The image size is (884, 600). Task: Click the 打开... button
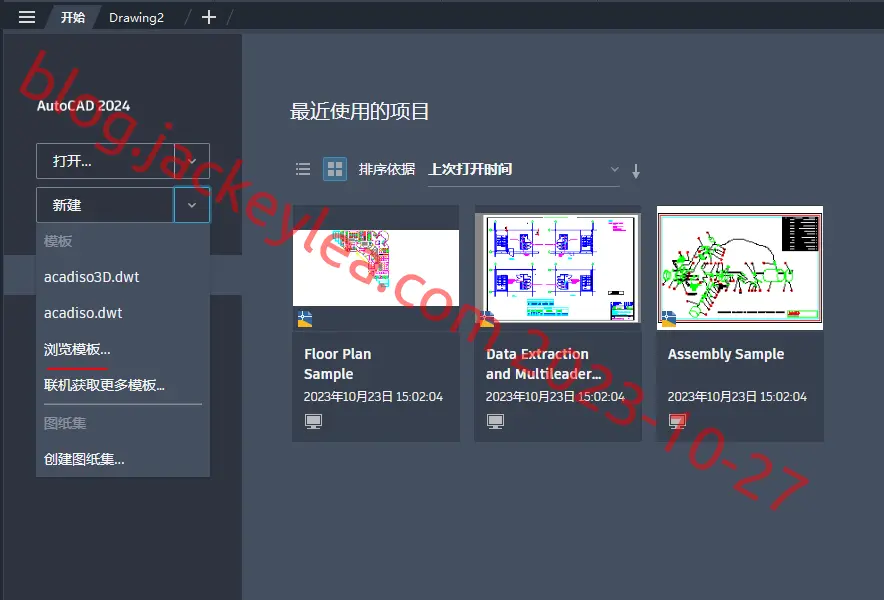105,161
